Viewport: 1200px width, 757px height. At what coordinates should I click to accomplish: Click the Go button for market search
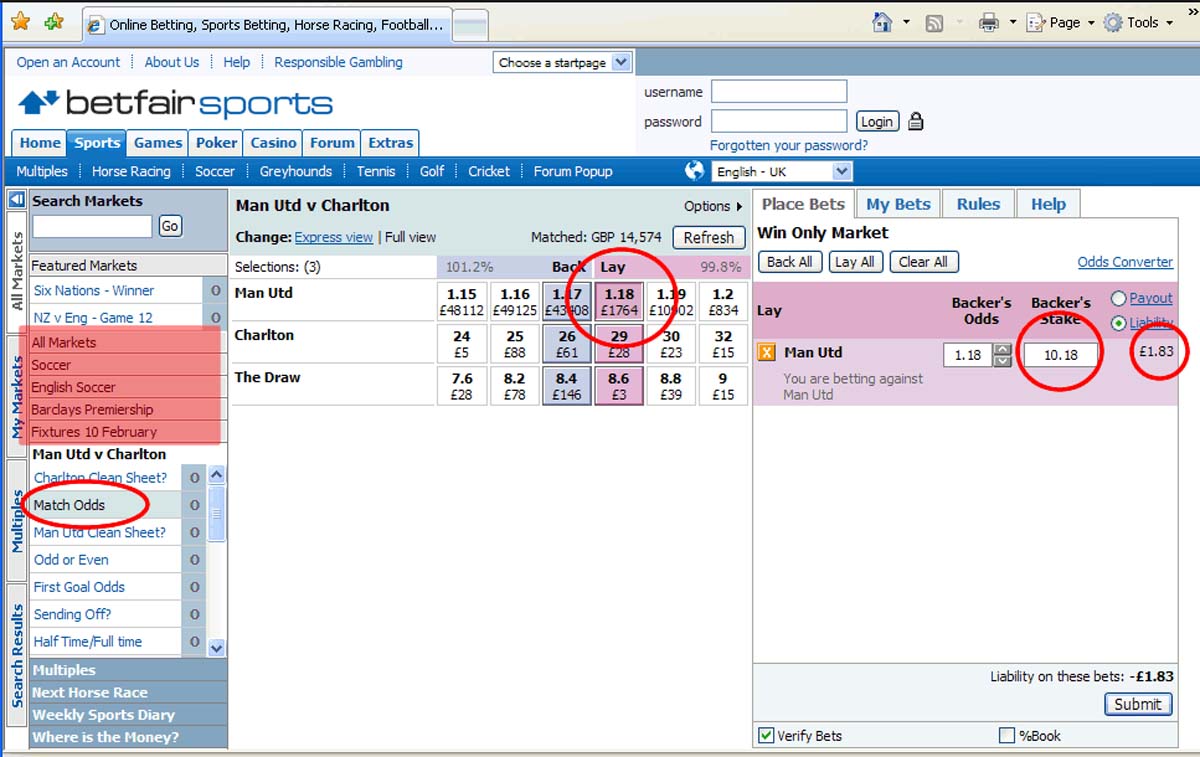click(x=170, y=226)
